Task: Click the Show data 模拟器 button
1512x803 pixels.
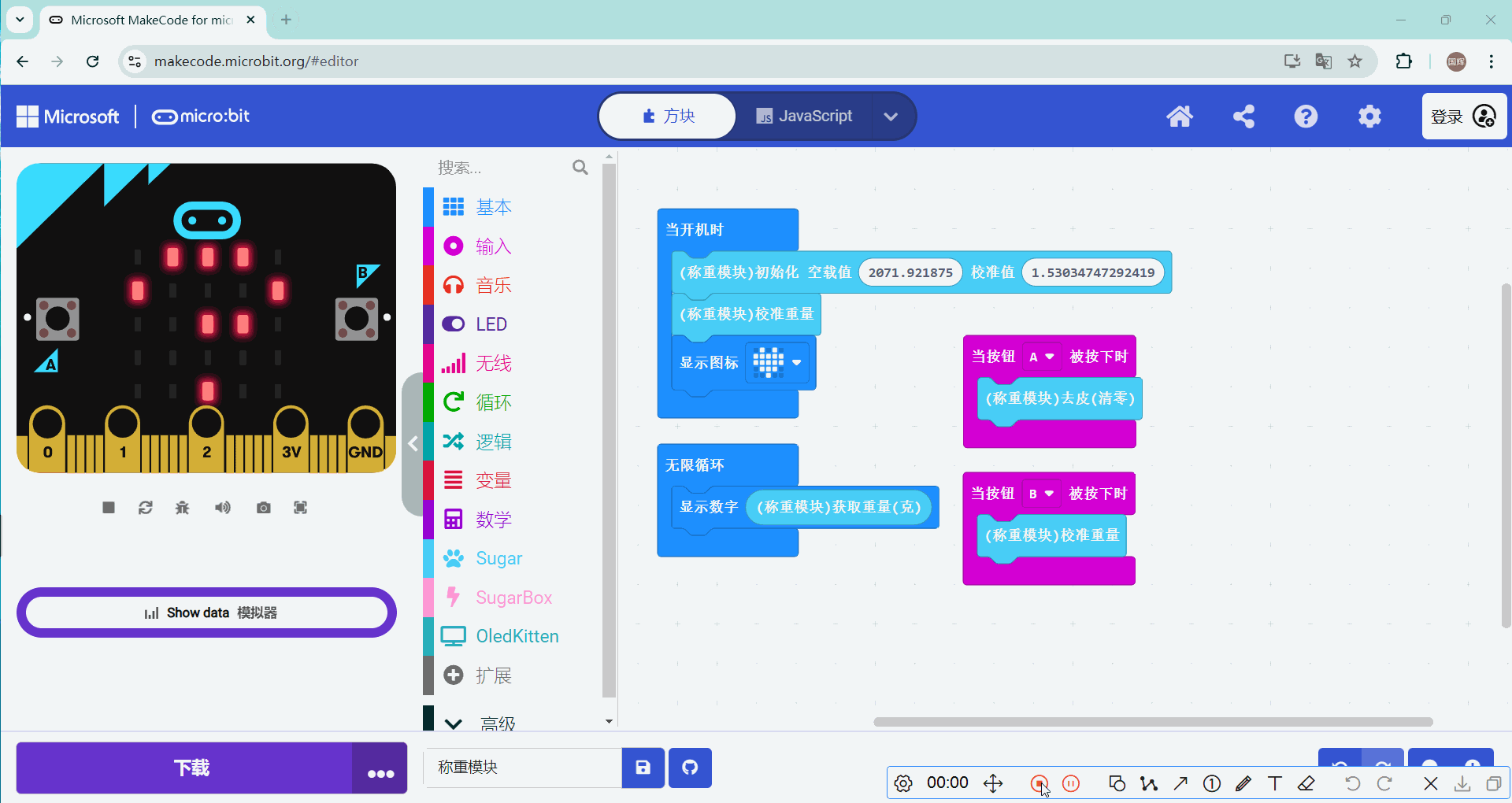Action: (x=206, y=612)
